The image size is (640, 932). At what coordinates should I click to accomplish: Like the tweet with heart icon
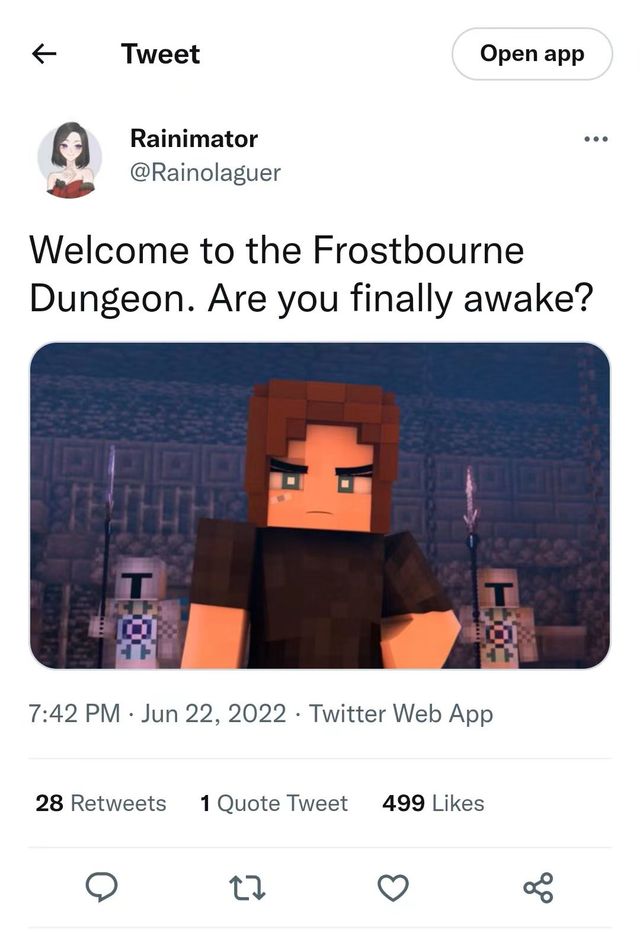(393, 888)
